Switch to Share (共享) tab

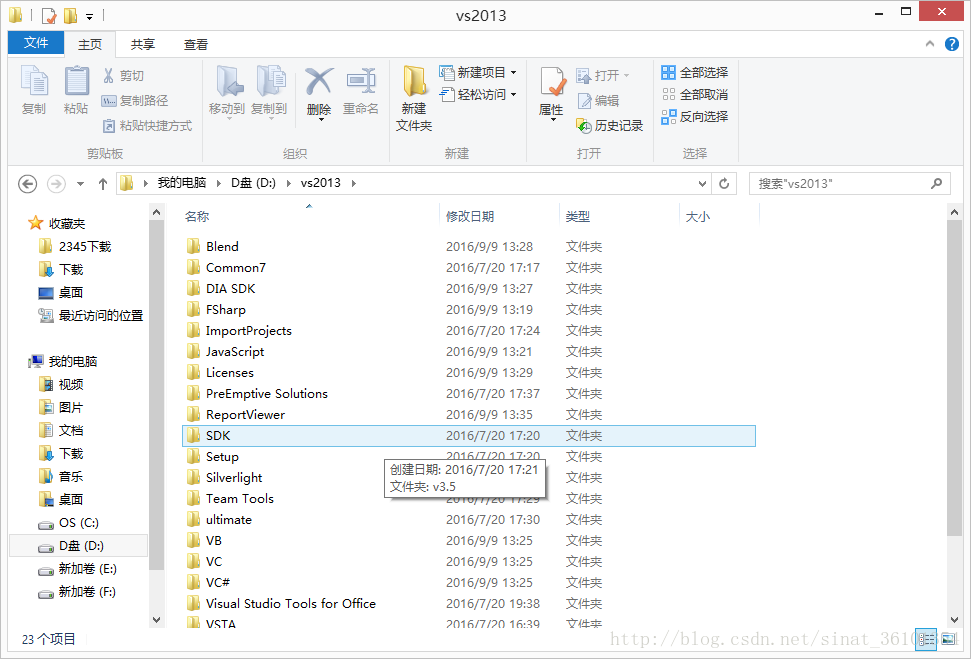143,45
